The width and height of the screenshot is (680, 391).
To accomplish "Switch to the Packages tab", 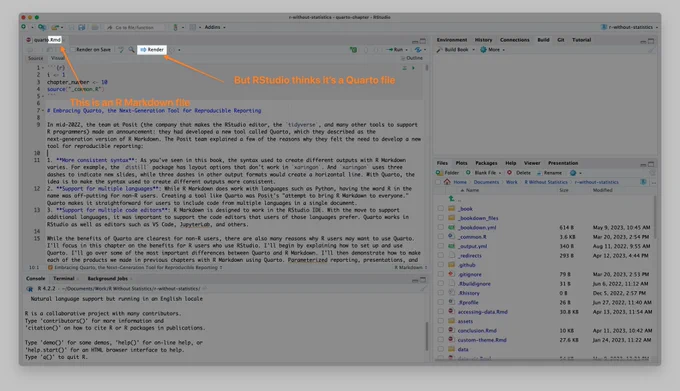I will tap(486, 163).
